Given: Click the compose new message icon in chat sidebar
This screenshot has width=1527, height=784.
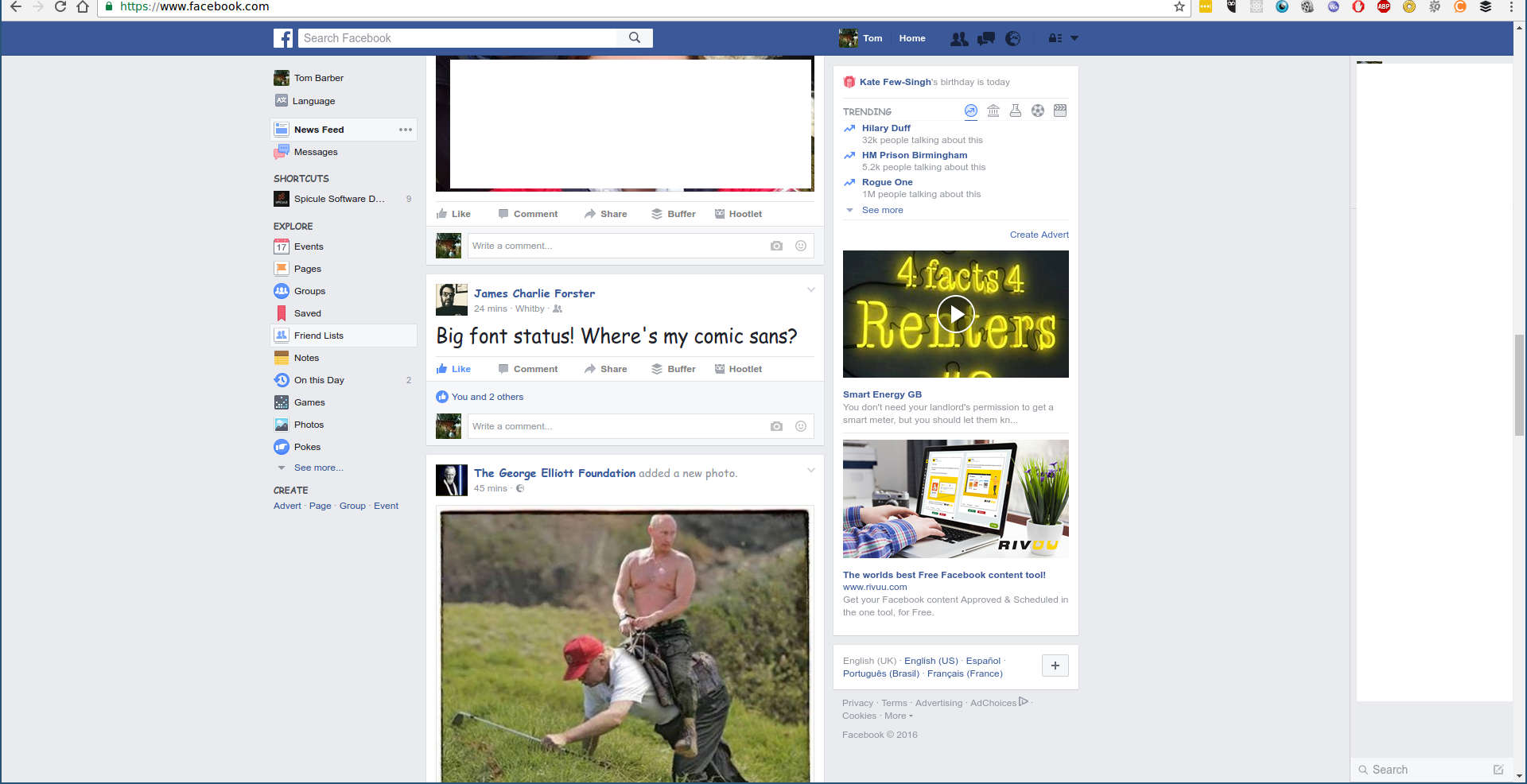Looking at the screenshot, I should [x=1498, y=770].
